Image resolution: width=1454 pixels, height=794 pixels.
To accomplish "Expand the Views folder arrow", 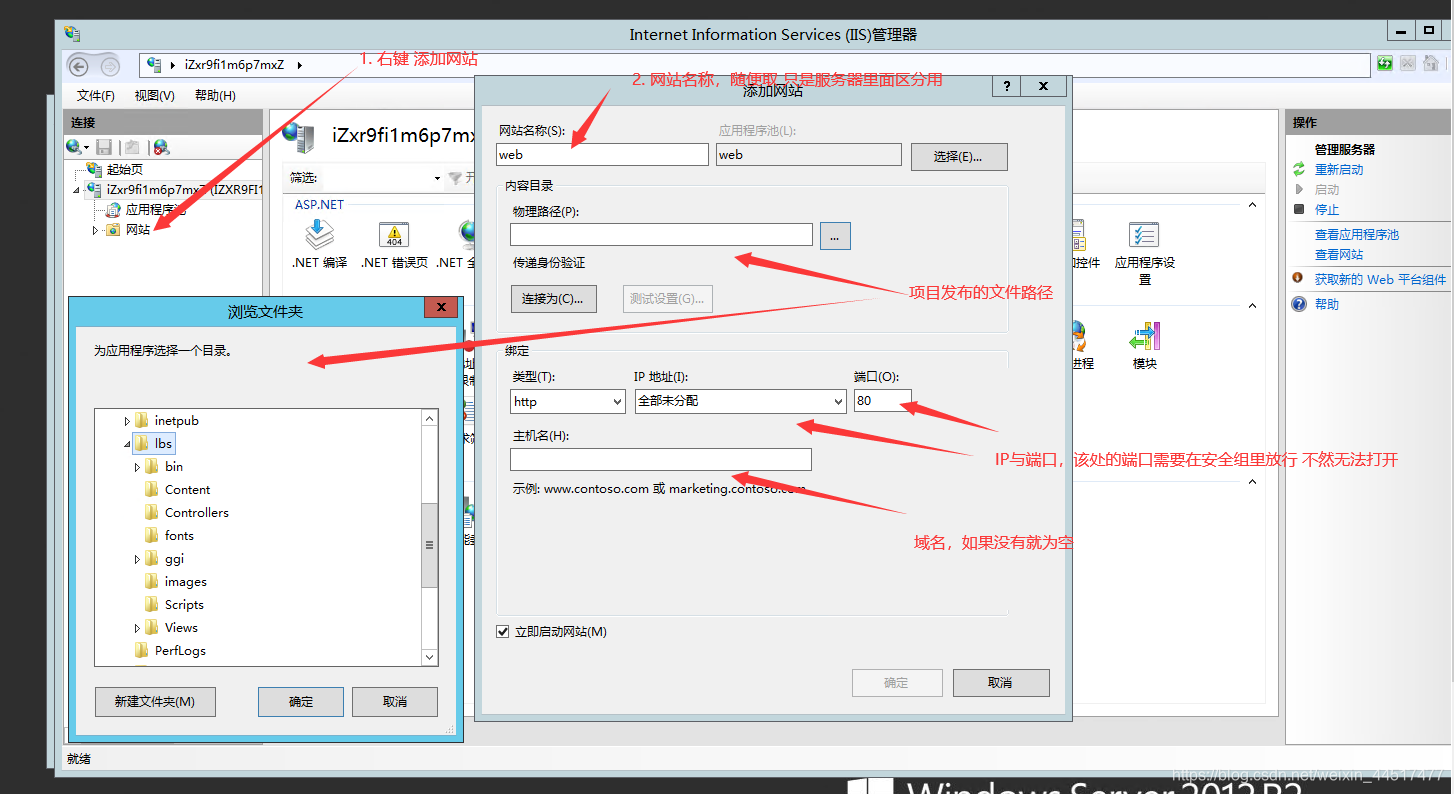I will [x=137, y=628].
